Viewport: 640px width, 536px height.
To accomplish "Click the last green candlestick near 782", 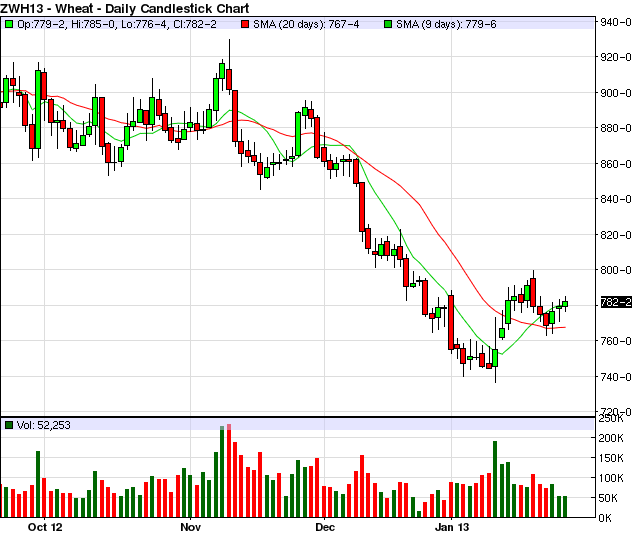I will [x=565, y=304].
